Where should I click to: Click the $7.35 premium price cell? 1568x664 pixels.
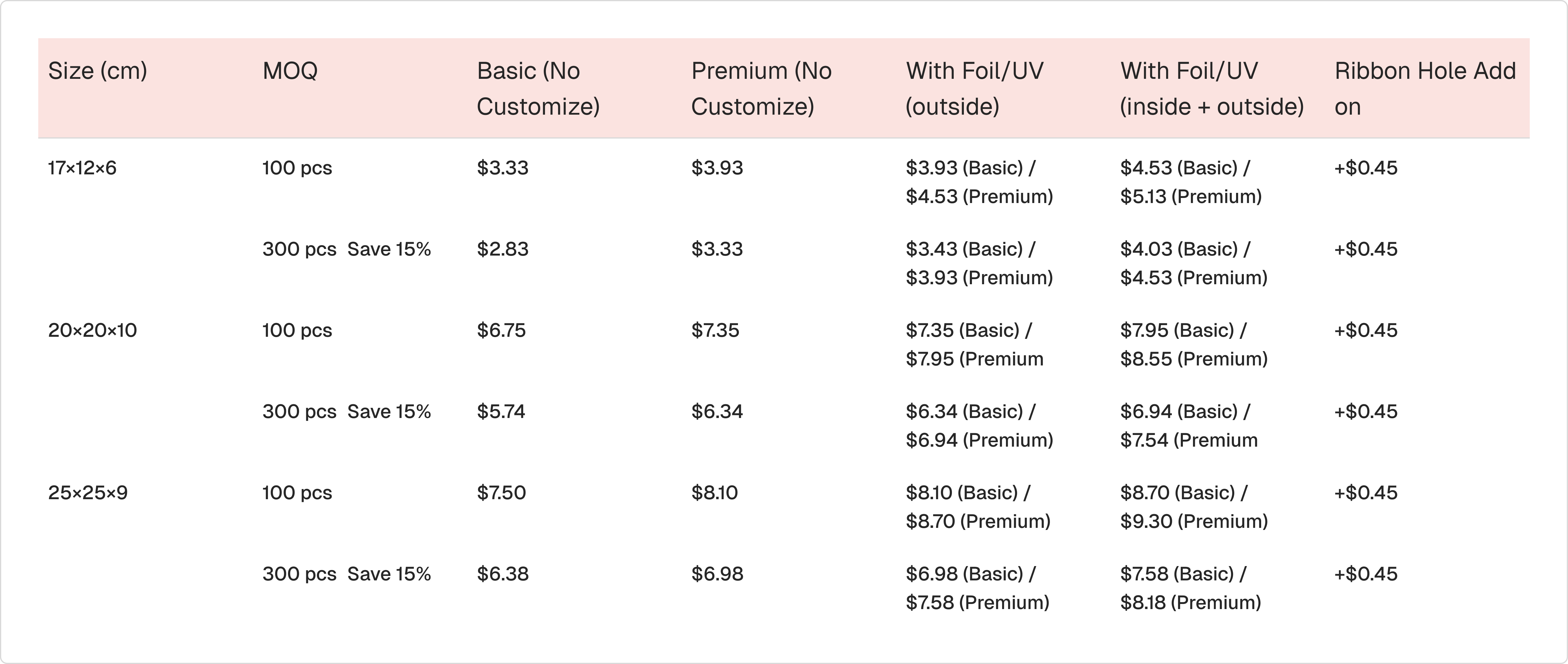coord(715,330)
